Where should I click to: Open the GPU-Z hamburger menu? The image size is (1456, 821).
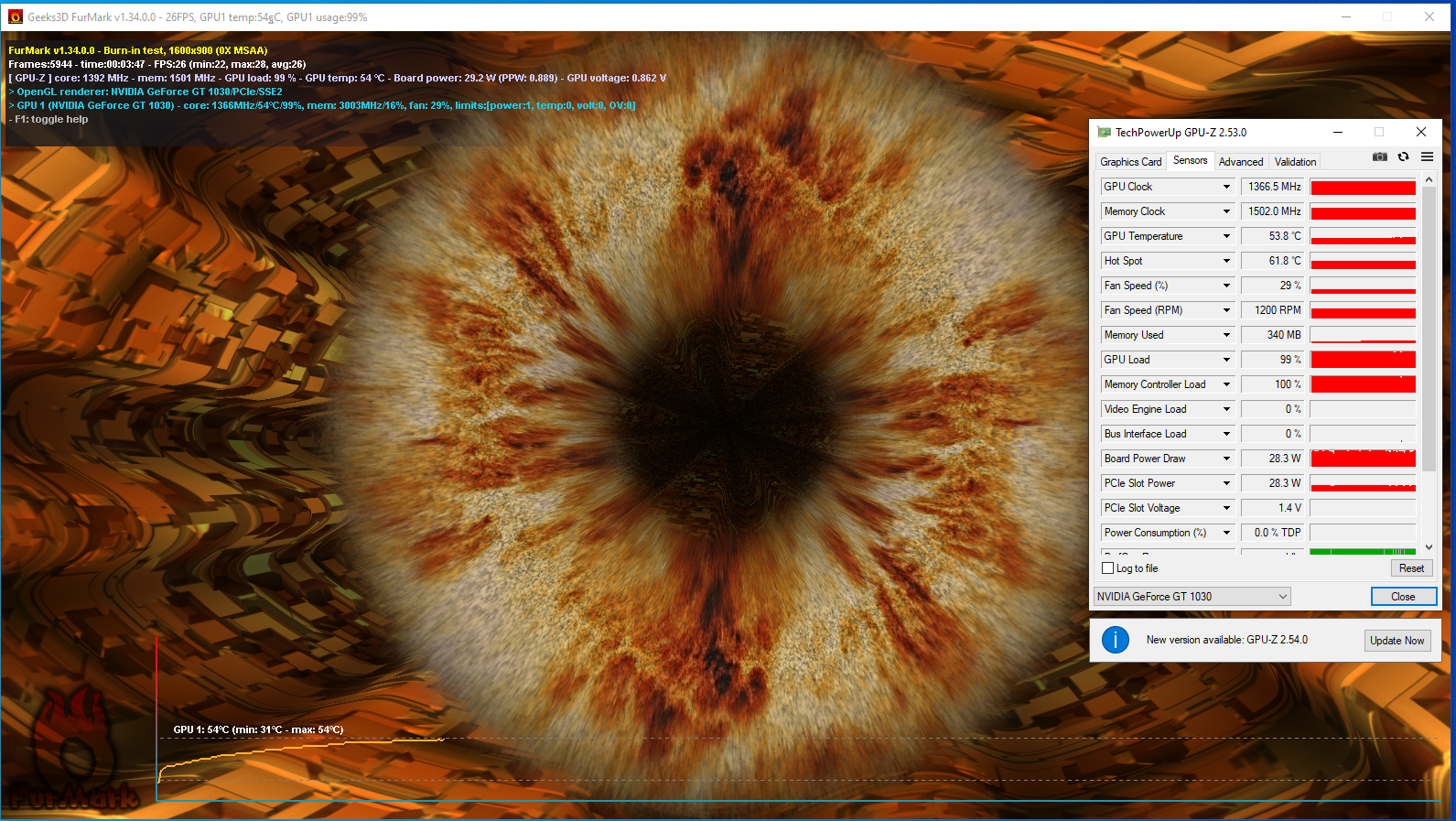1427,157
